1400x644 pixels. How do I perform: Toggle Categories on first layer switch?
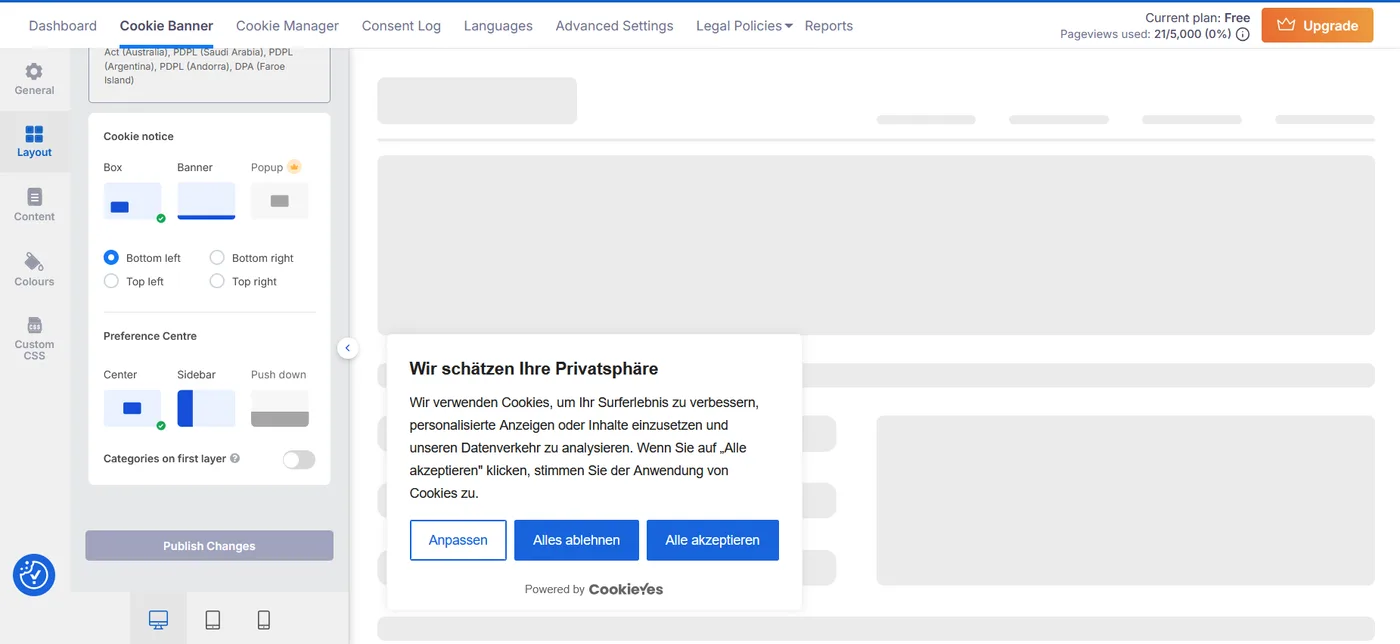(x=299, y=459)
